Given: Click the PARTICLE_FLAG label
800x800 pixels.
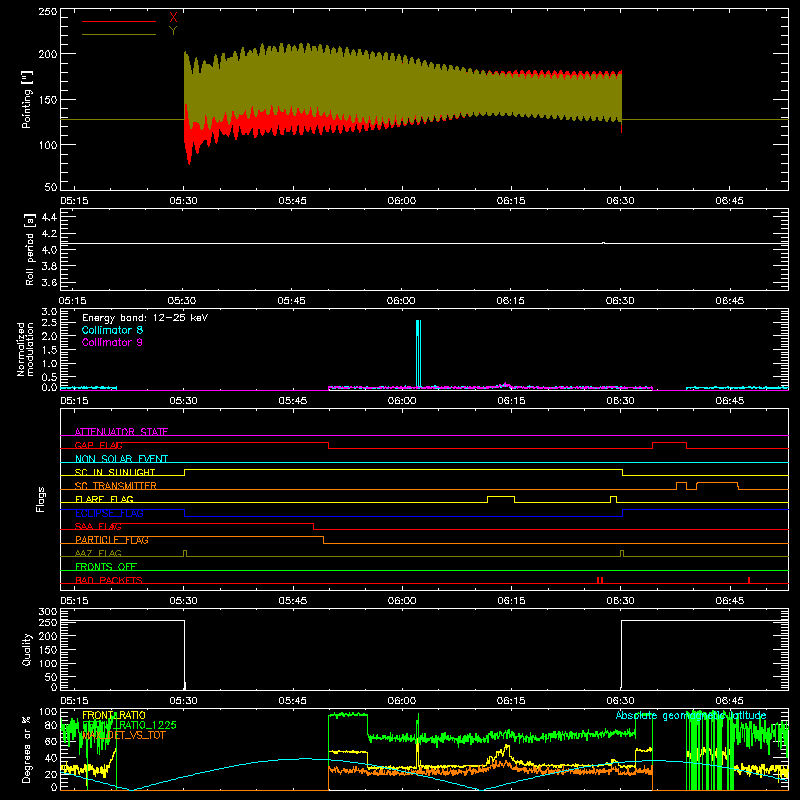Looking at the screenshot, I should point(112,539).
